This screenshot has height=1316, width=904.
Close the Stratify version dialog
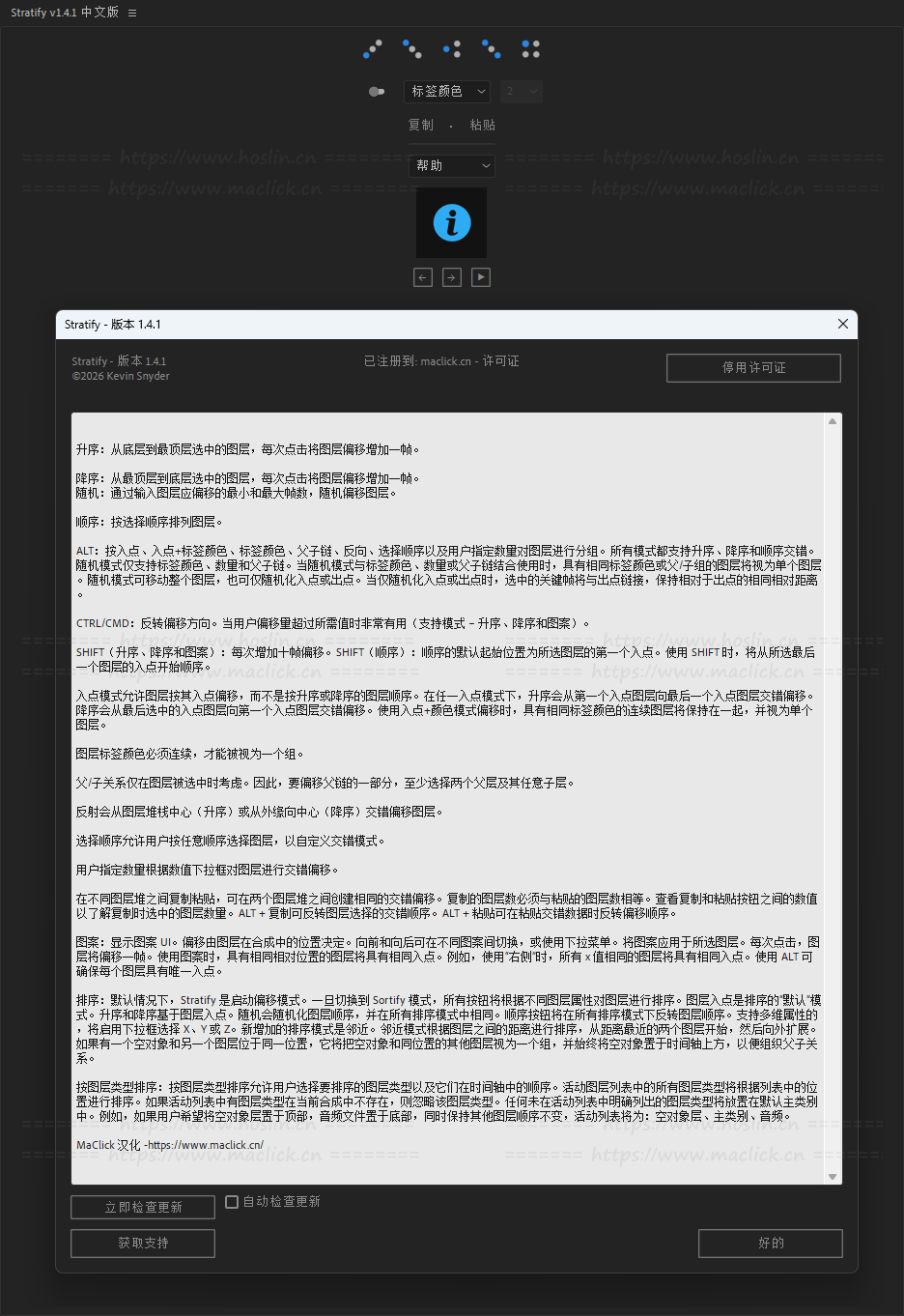pos(843,324)
